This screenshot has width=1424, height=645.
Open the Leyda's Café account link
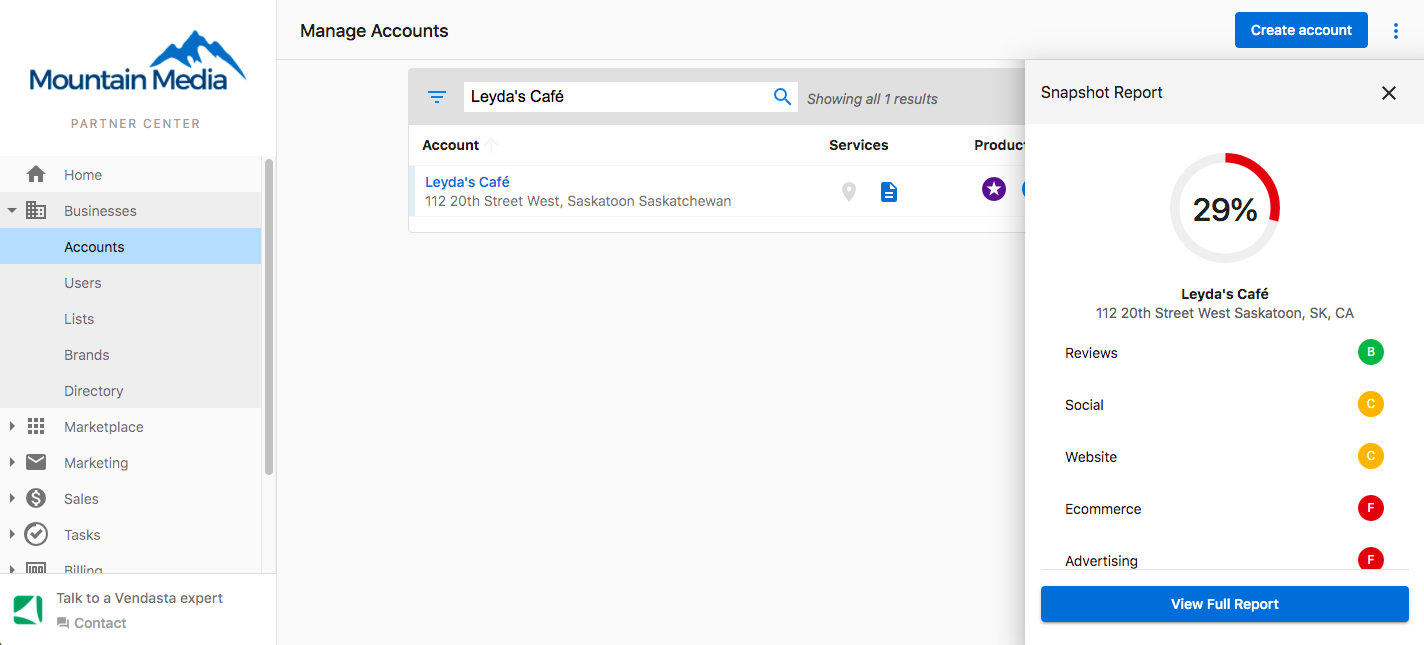pyautogui.click(x=467, y=182)
